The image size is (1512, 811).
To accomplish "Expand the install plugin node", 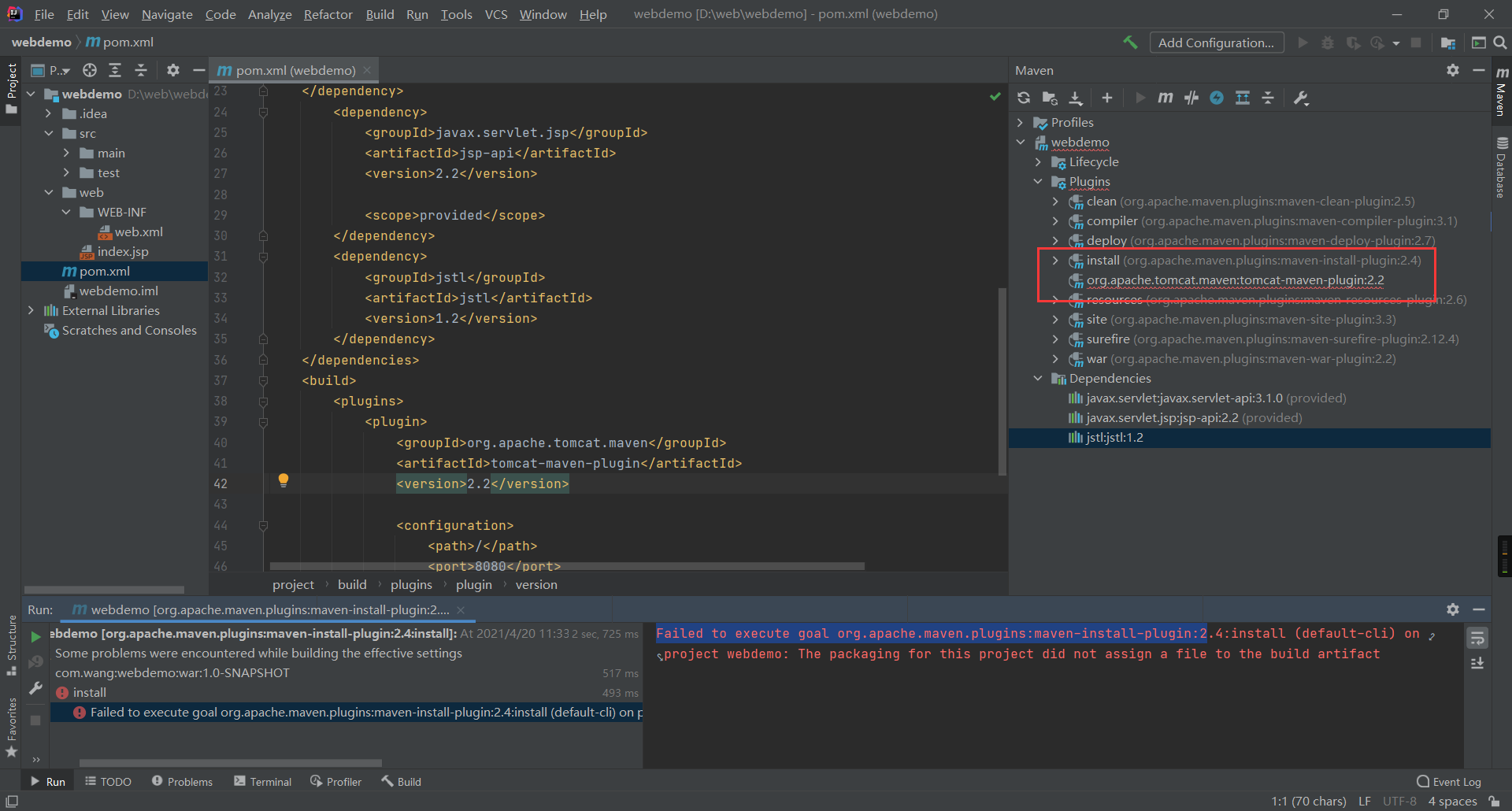I will tap(1055, 260).
